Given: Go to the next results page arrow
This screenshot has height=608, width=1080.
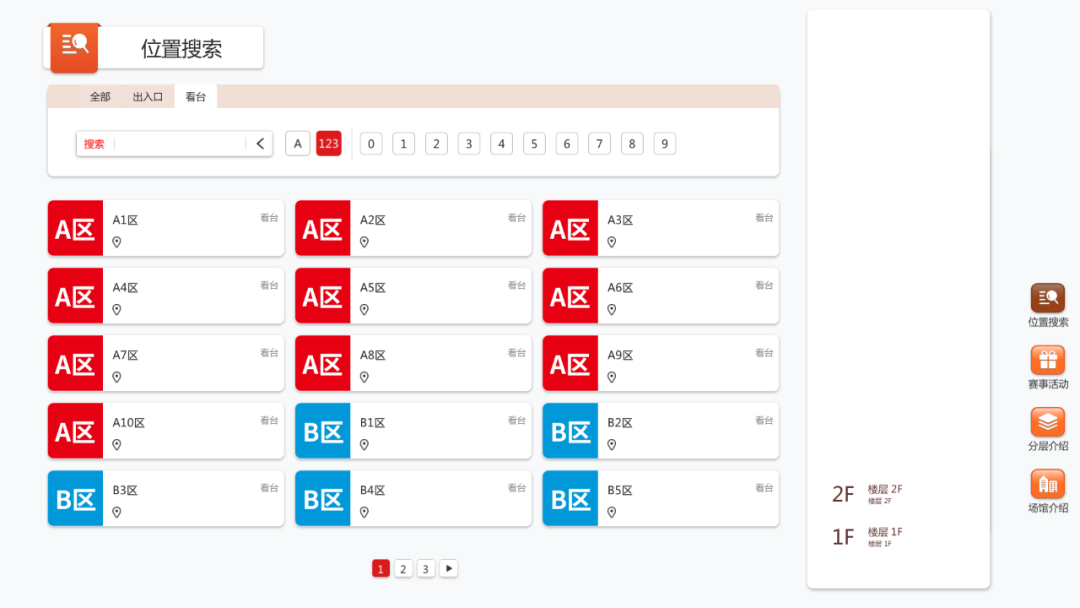Looking at the screenshot, I should (x=449, y=569).
